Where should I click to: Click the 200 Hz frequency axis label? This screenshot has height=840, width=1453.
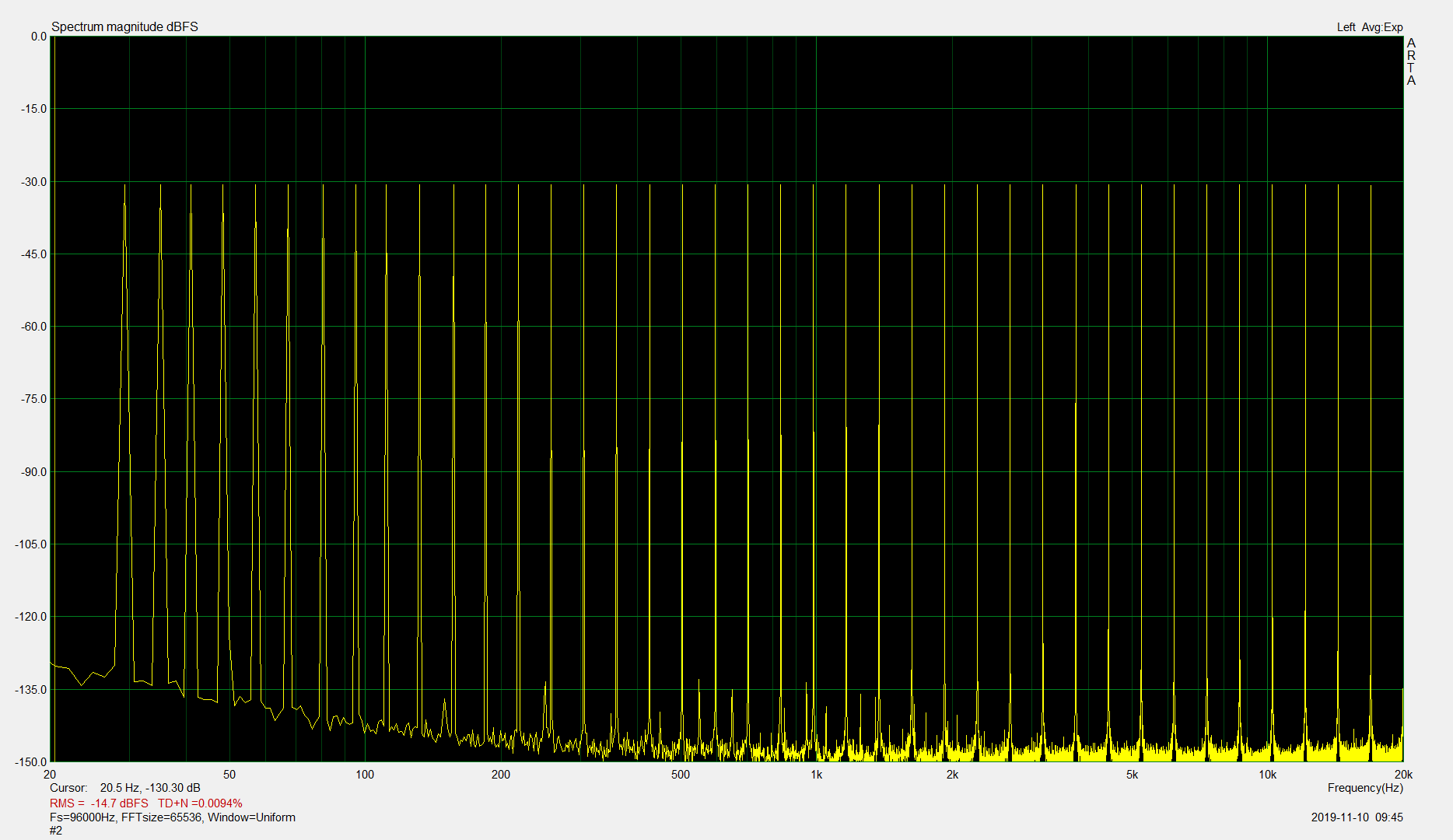click(x=501, y=775)
